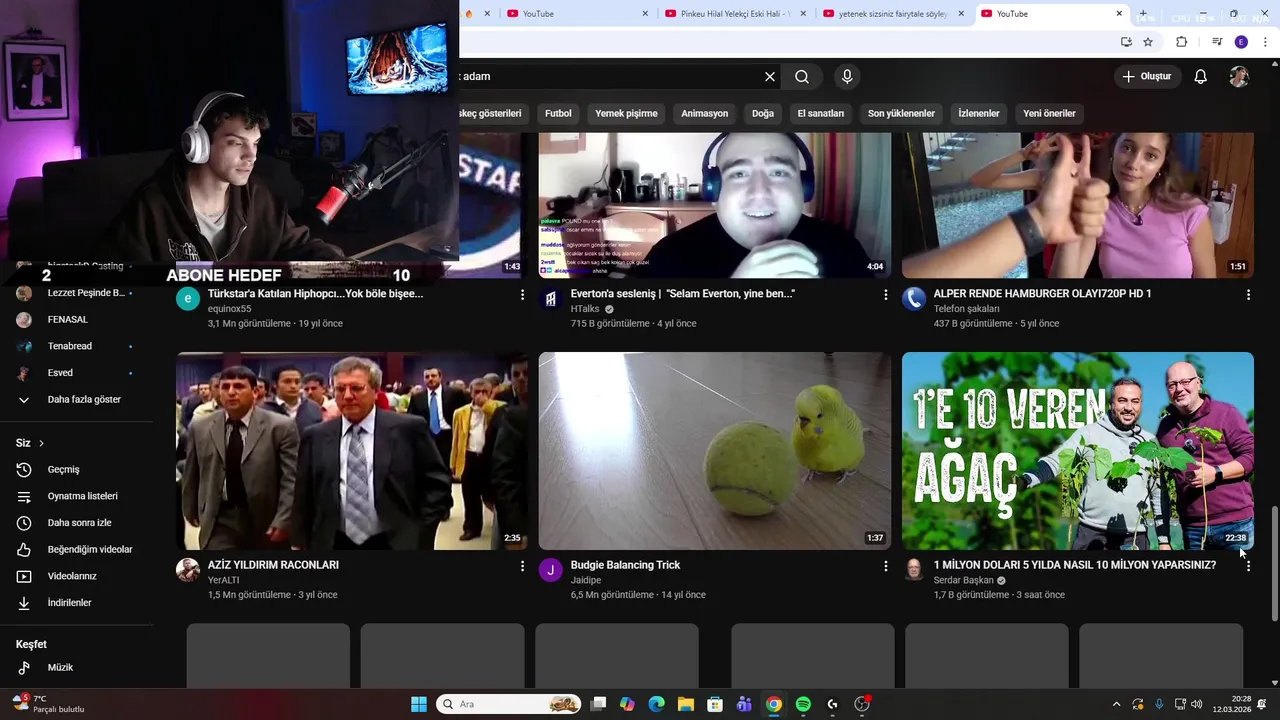This screenshot has width=1280, height=720.
Task: Open Chrome three-dot menu
Action: 1265,42
